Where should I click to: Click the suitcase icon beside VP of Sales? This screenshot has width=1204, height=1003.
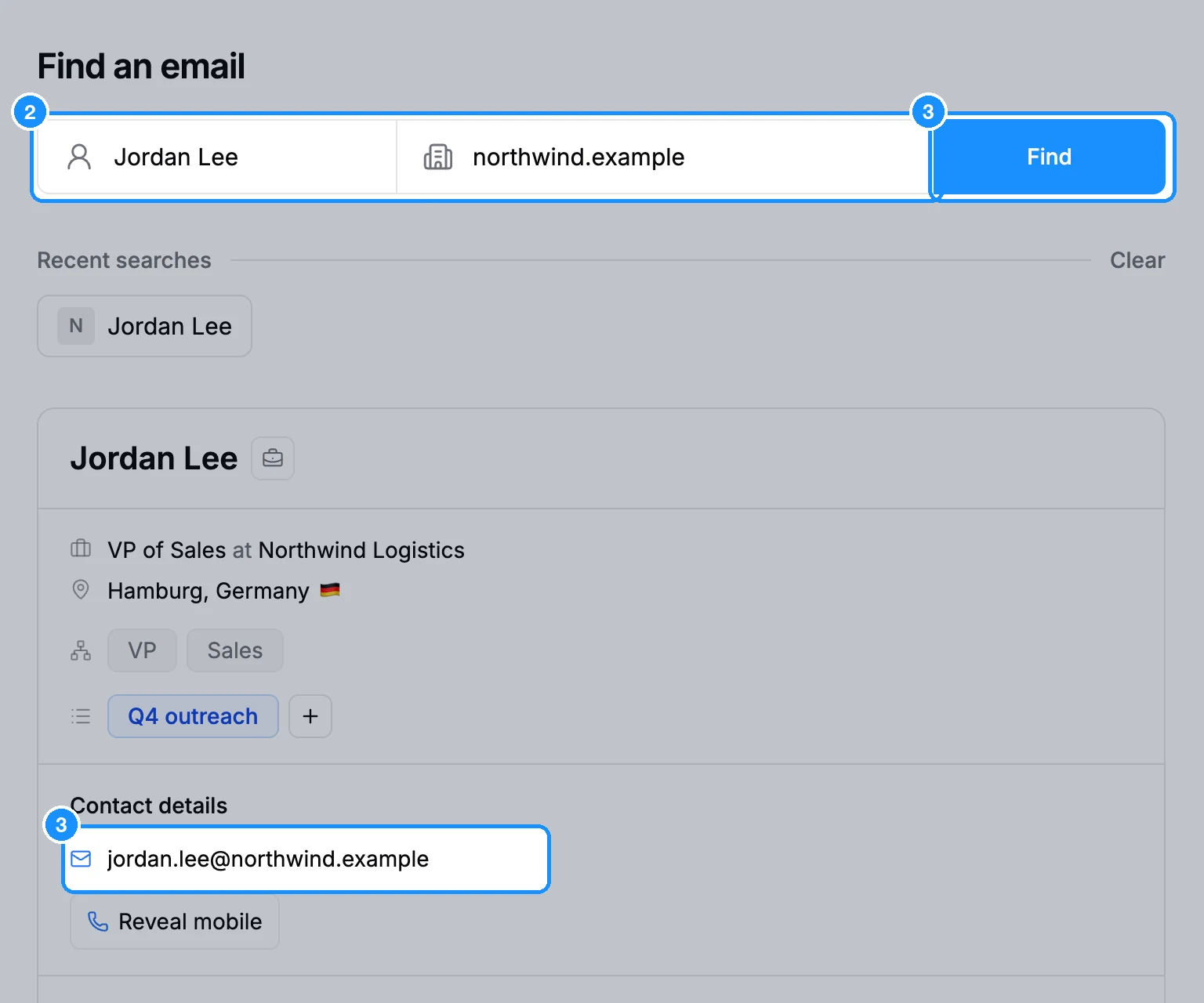[x=81, y=549]
